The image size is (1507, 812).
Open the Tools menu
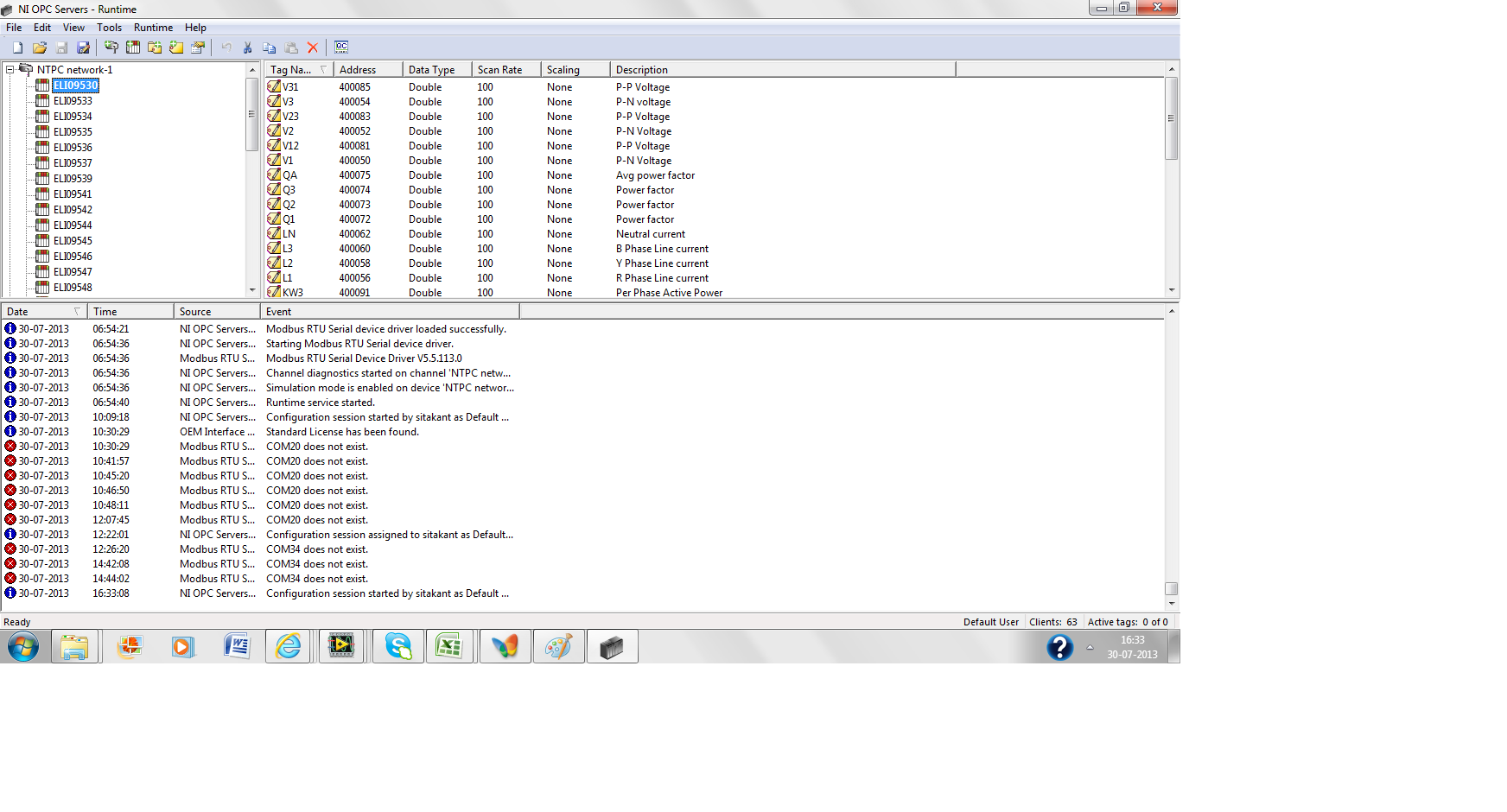tap(110, 28)
